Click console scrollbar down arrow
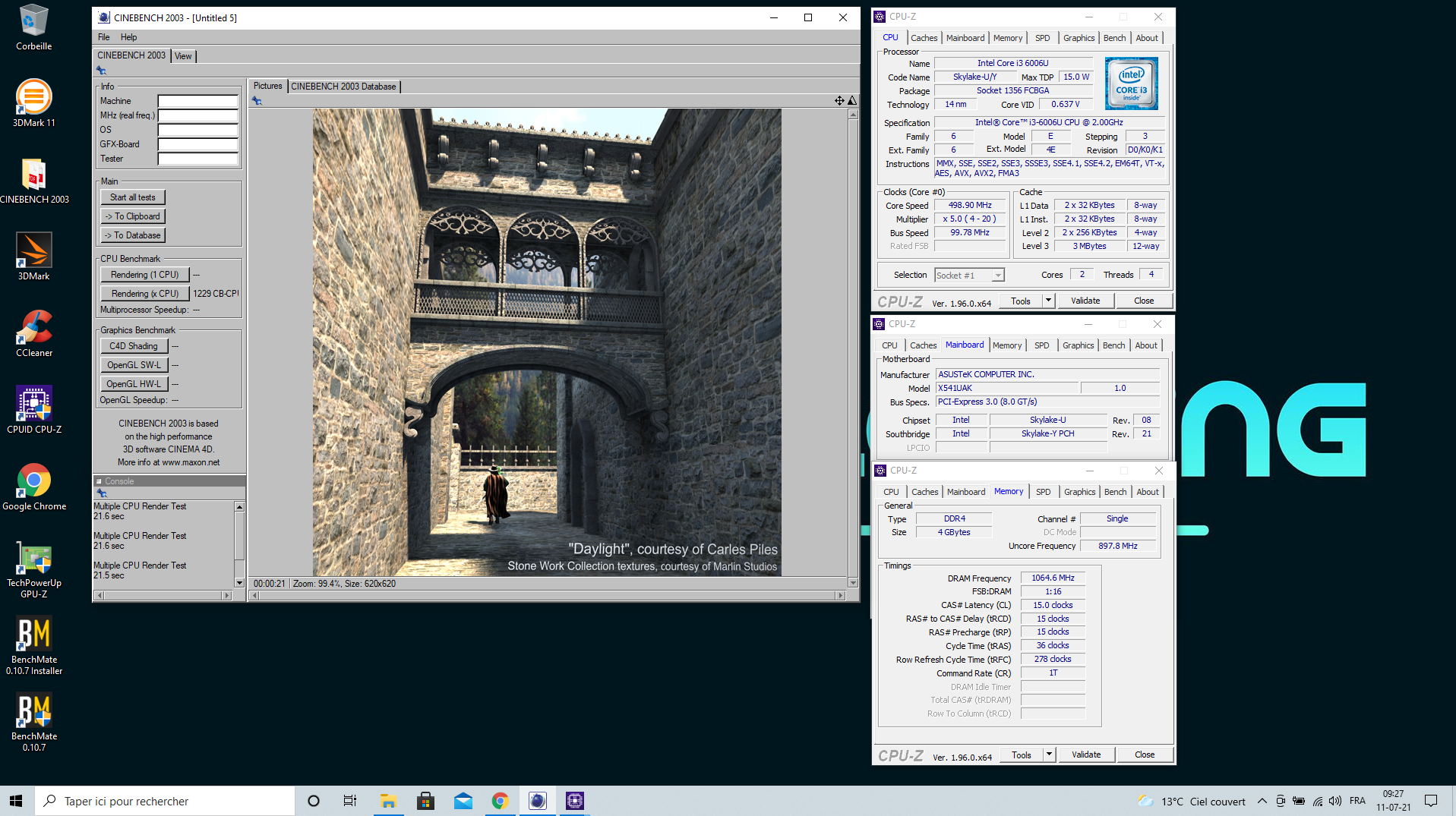 coord(239,583)
